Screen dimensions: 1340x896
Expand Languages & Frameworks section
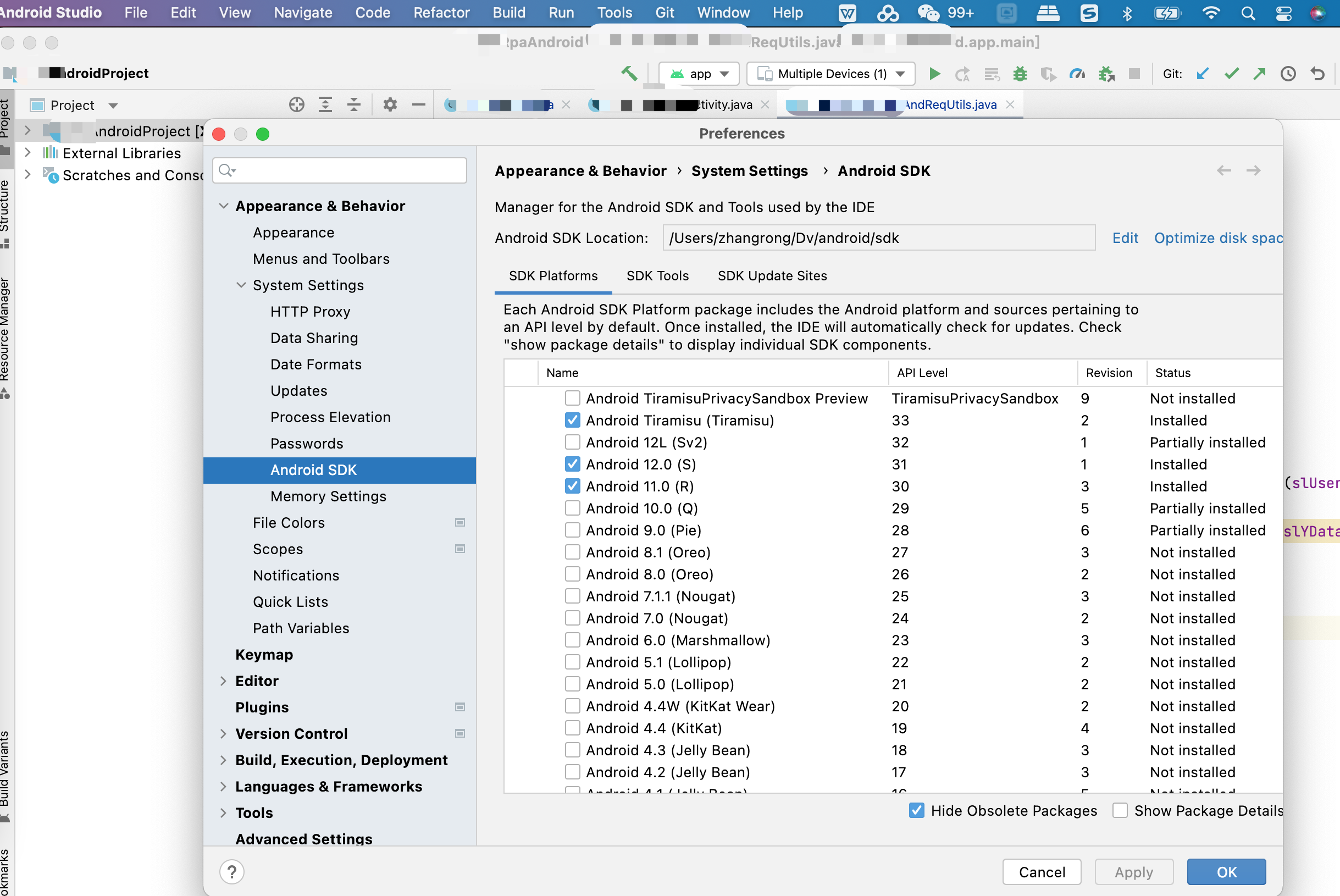[x=223, y=786]
